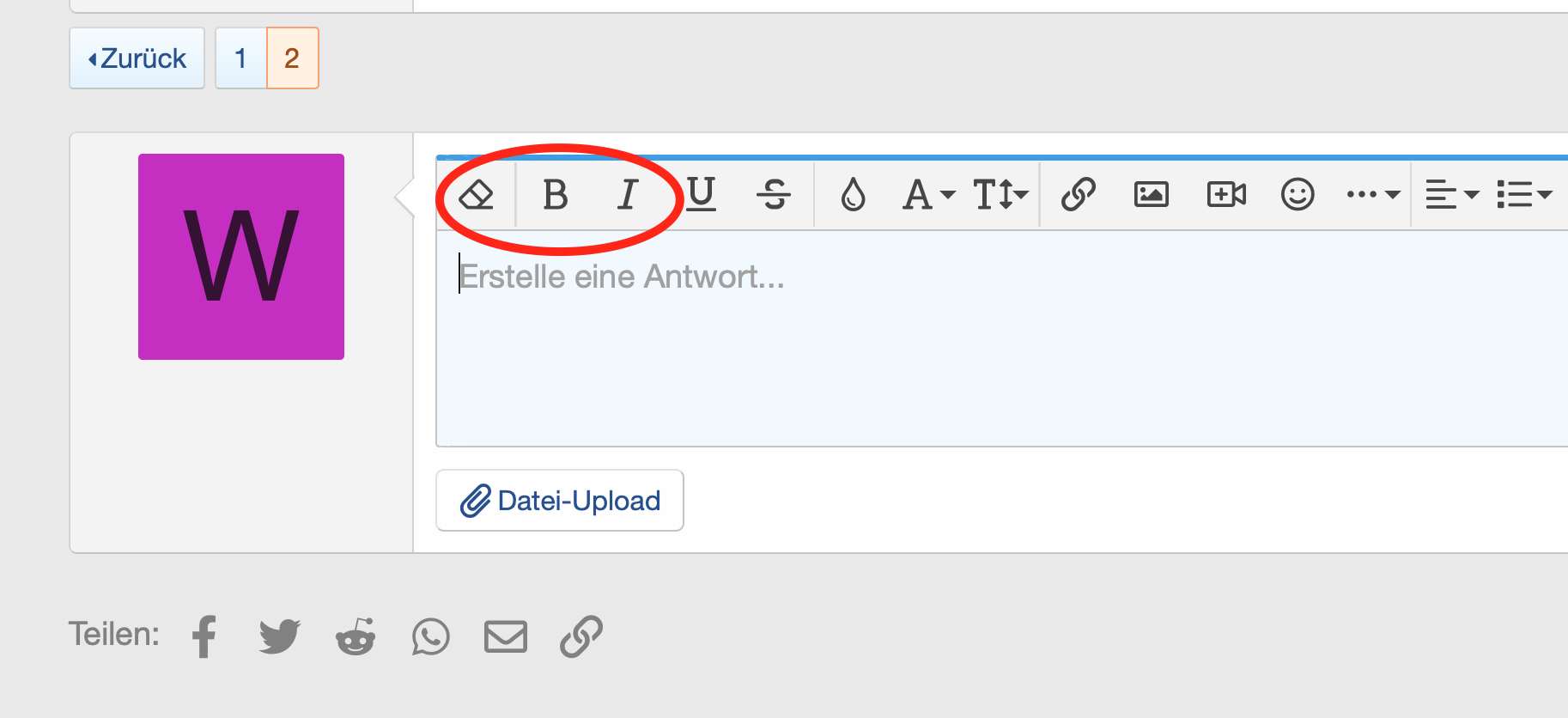Open the text color droplet picker

coord(853,195)
